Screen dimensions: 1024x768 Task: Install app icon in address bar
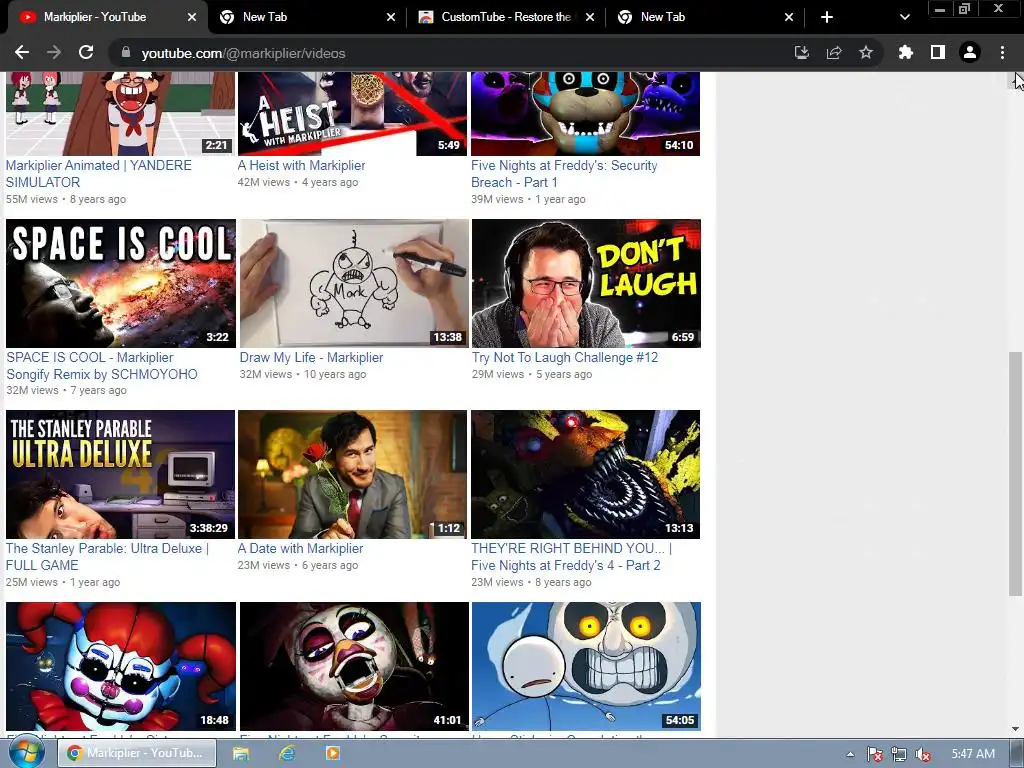[x=801, y=53]
